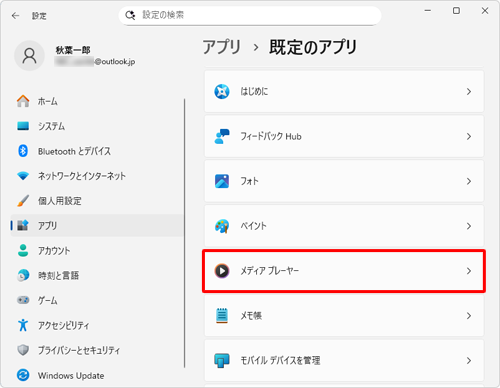Maximize the Settings window
Image resolution: width=500 pixels, height=388 pixels.
pos(456,11)
